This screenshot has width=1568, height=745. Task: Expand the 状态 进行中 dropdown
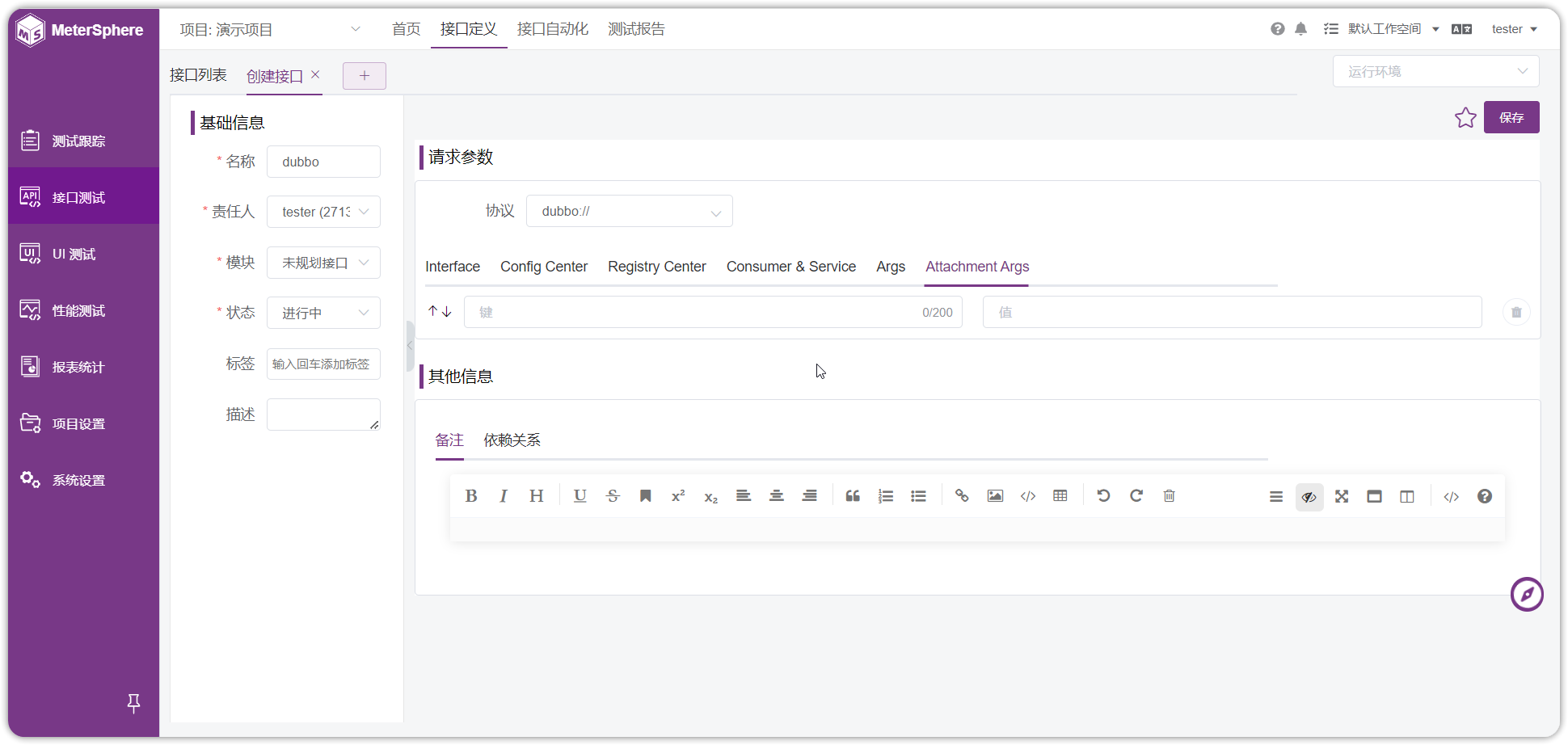[x=323, y=313]
